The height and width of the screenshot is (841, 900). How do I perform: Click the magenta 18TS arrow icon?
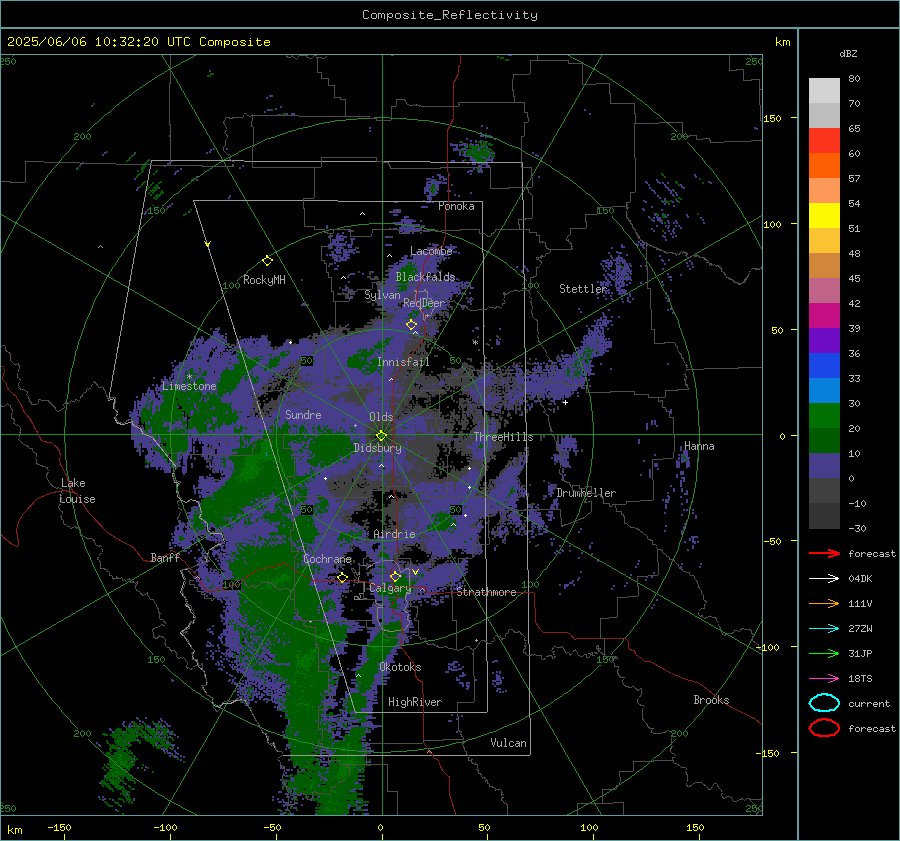tap(824, 678)
